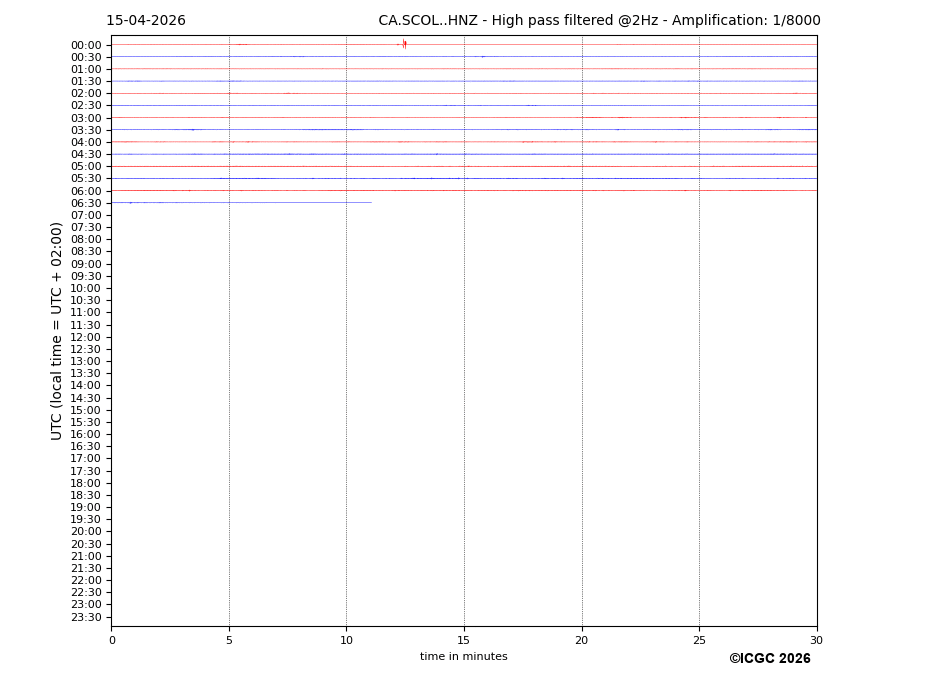Select the ©ICGC 2026 copyright text
Screen dimensions: 927x696
[x=769, y=659]
